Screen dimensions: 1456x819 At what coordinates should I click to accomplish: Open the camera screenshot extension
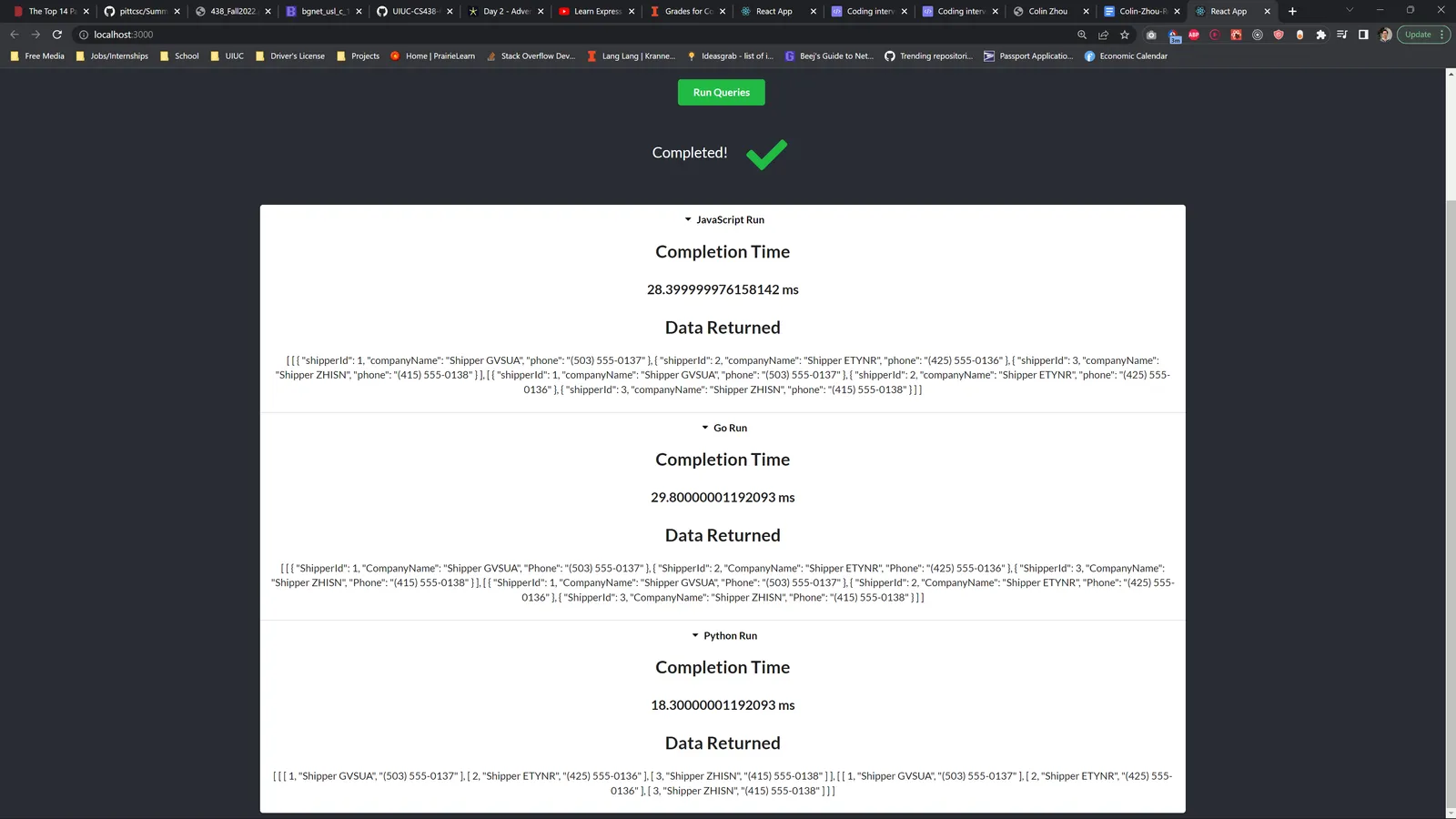tap(1151, 35)
